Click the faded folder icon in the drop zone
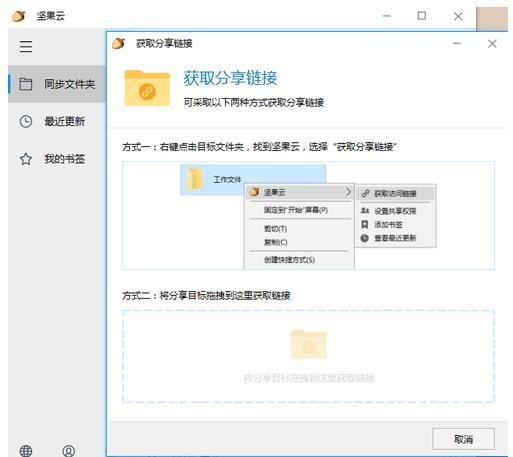The height and width of the screenshot is (457, 513). coord(309,344)
